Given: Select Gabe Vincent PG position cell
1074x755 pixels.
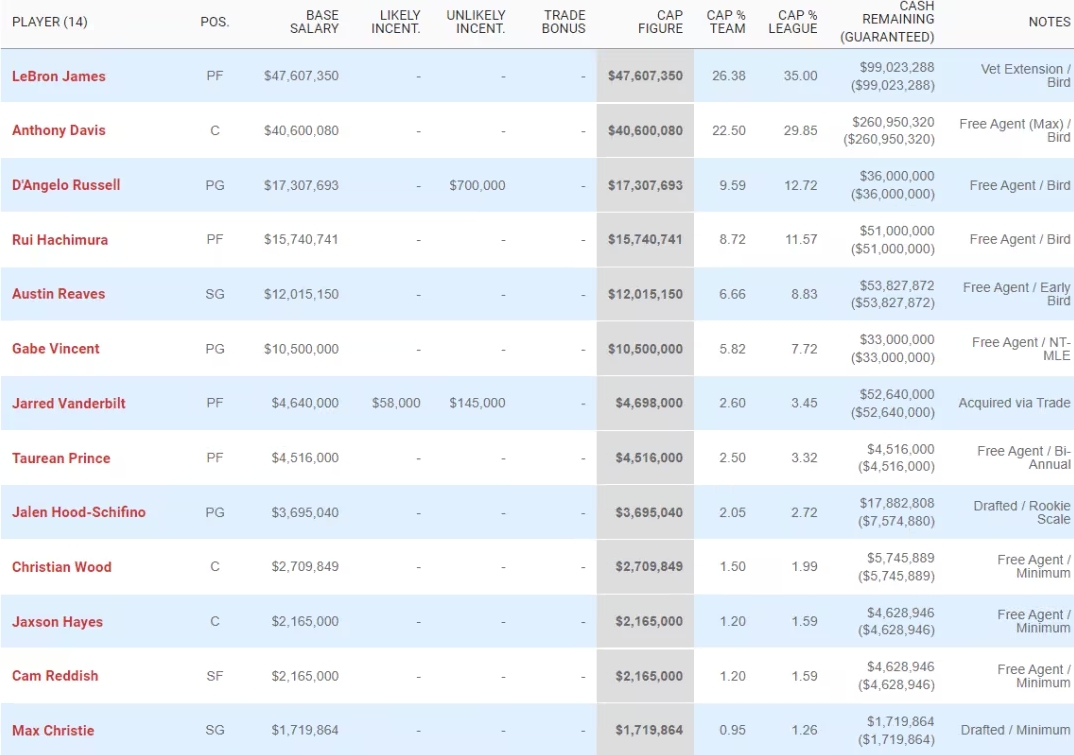Looking at the screenshot, I should [x=215, y=349].
